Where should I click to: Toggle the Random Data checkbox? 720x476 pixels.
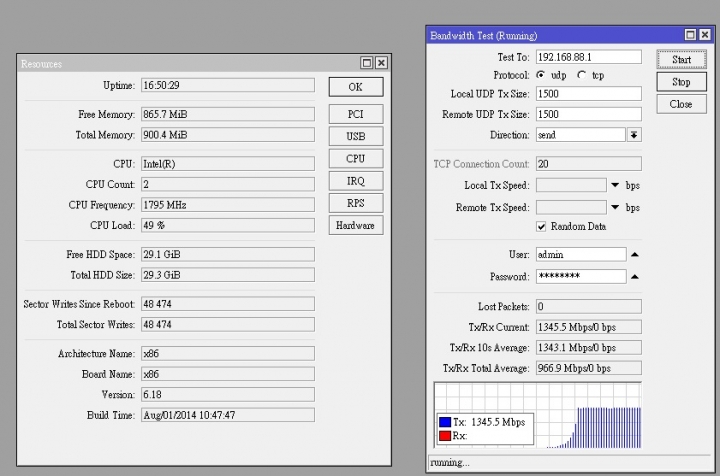click(x=541, y=226)
